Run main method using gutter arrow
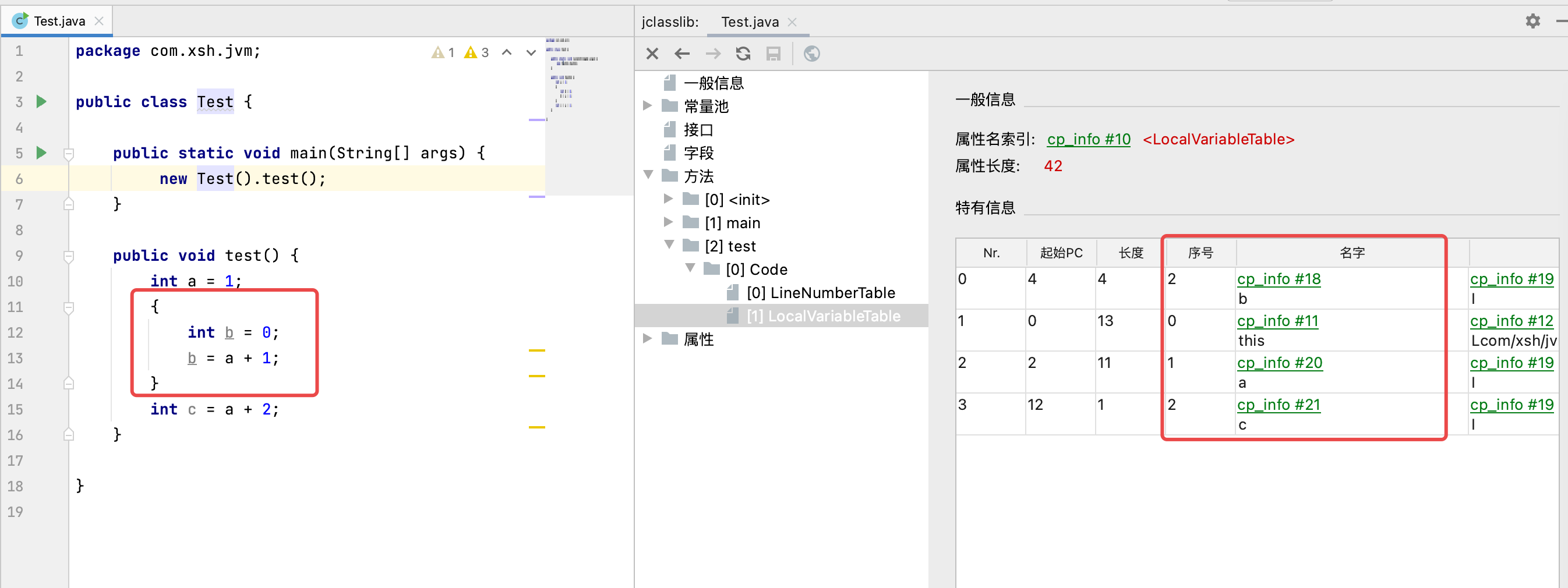1568x588 pixels. click(x=41, y=153)
